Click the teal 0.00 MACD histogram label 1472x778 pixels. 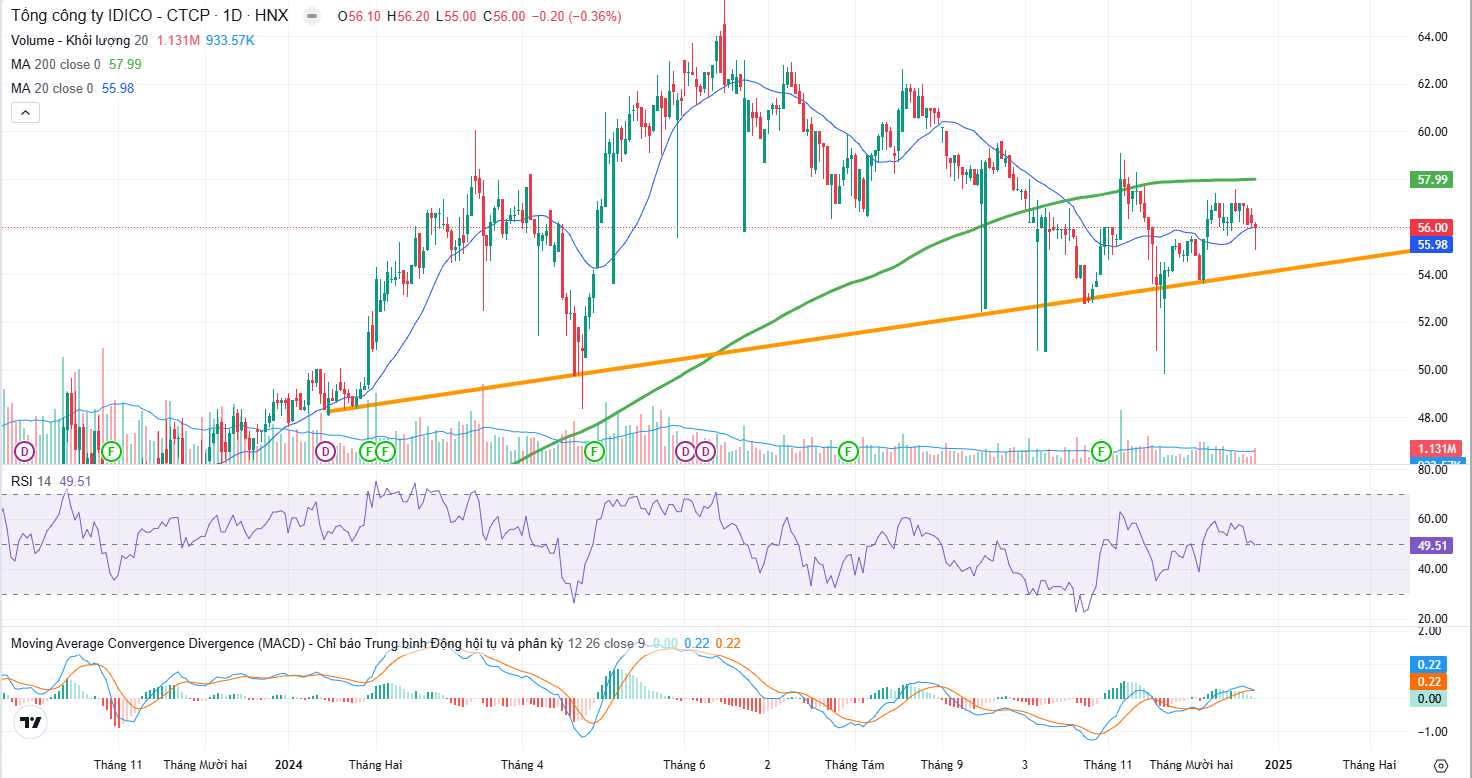pos(1430,699)
